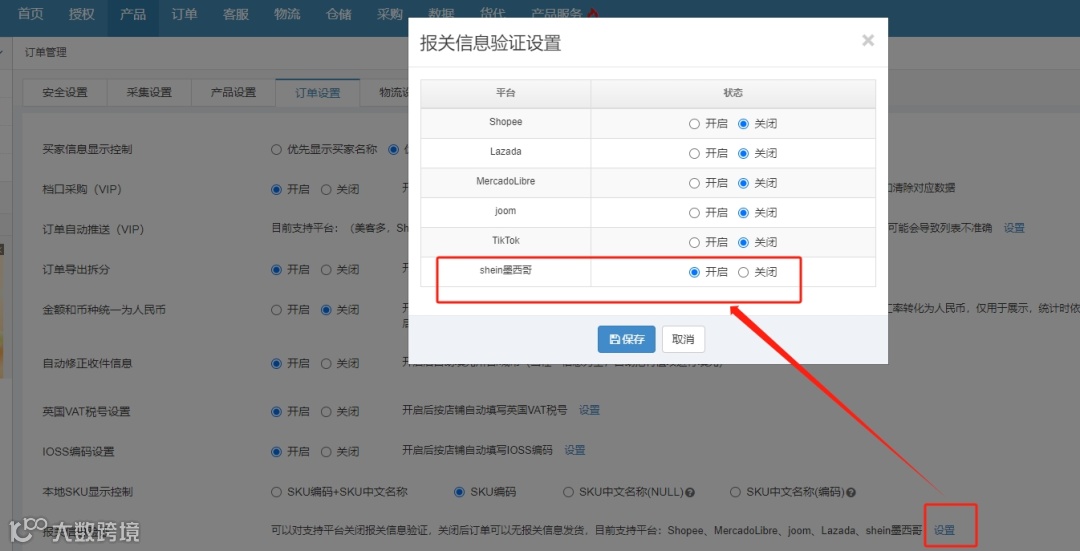
Task: Select 关闭 for TikTok
Action: pyautogui.click(x=743, y=242)
